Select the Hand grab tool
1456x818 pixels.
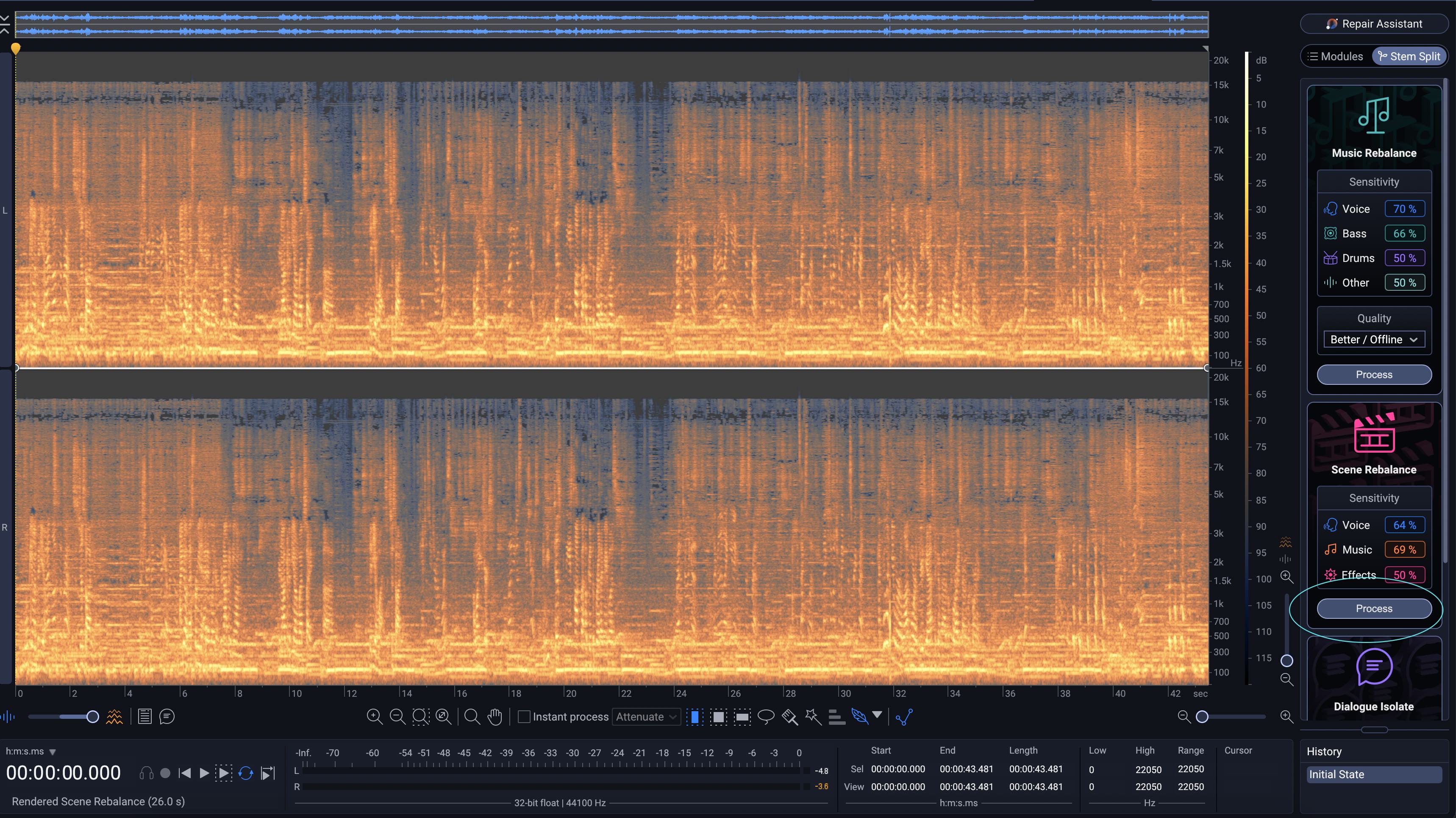pyautogui.click(x=495, y=716)
